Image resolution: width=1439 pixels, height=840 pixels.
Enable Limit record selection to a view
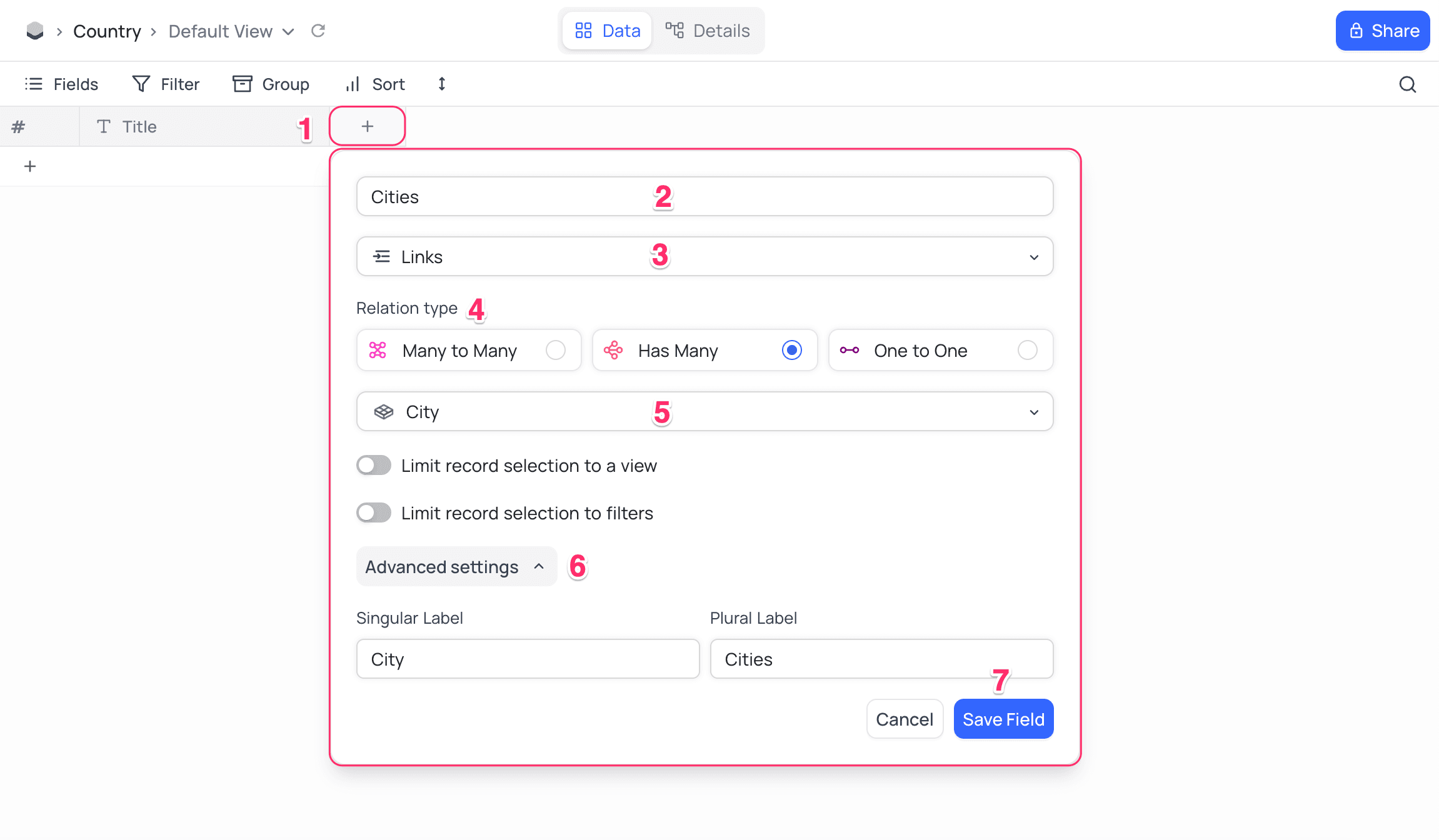coord(374,466)
